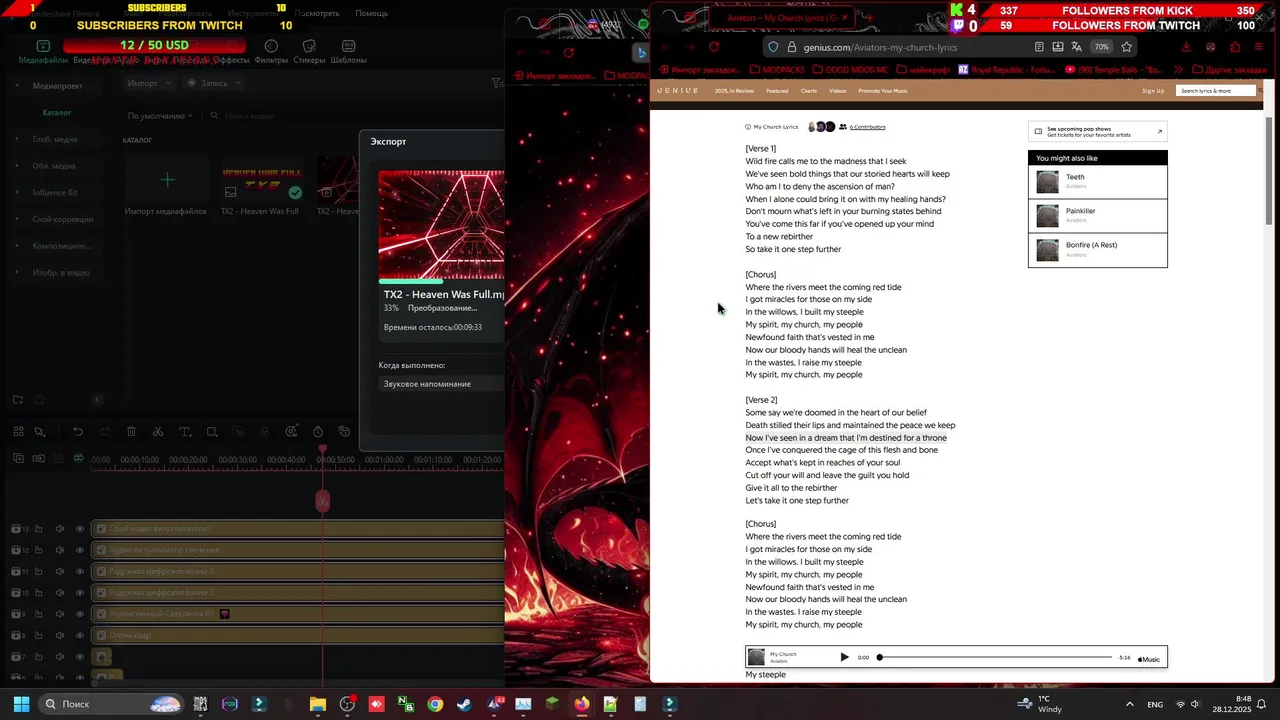Open the По умолчанию sort dropdown
This screenshot has width=1280, height=720.
tap(160, 116)
